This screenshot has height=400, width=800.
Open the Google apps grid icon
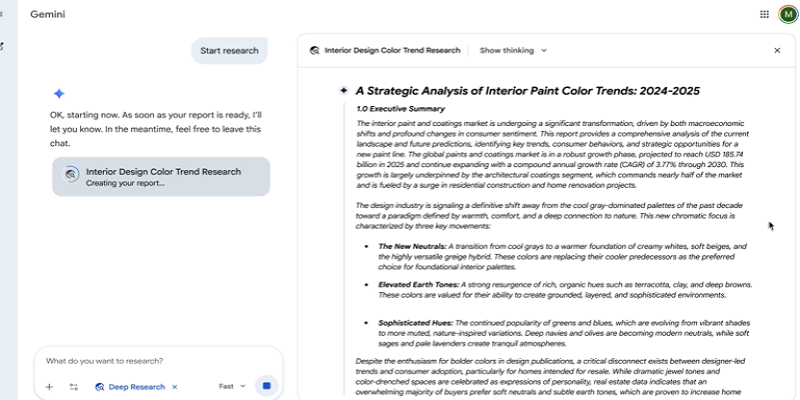pyautogui.click(x=764, y=14)
